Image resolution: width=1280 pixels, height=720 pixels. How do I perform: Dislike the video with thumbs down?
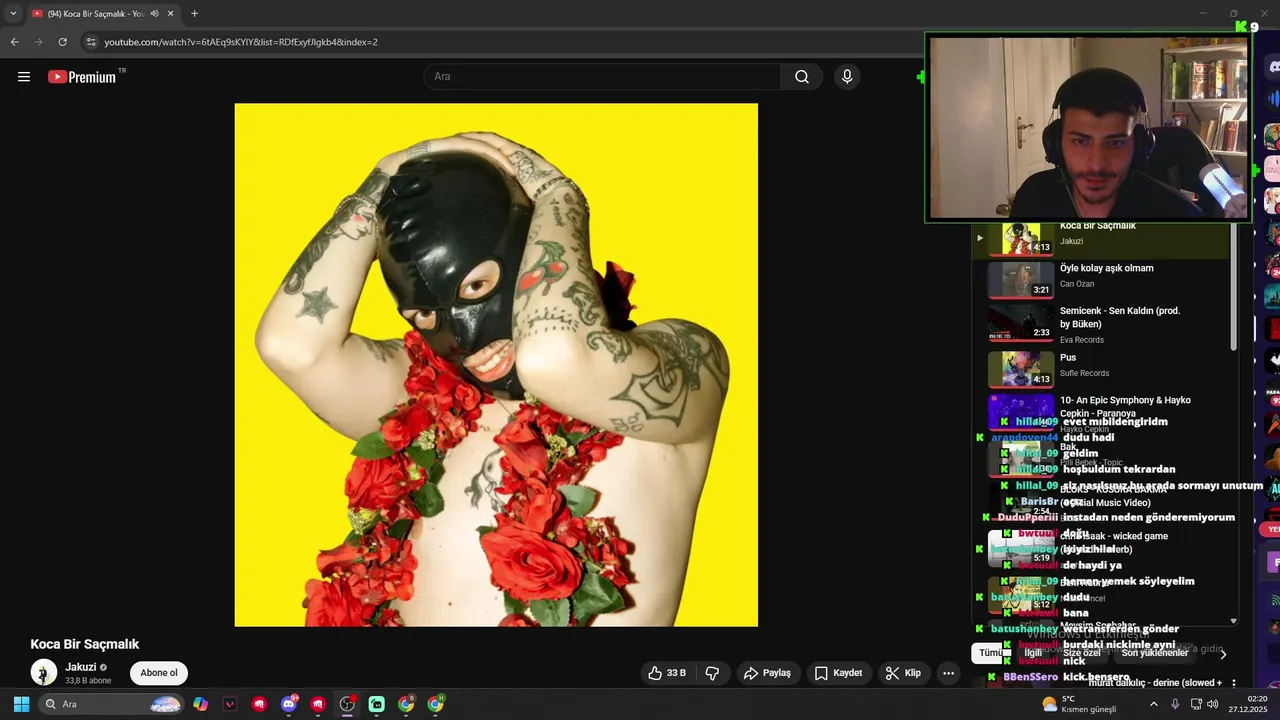click(x=712, y=673)
